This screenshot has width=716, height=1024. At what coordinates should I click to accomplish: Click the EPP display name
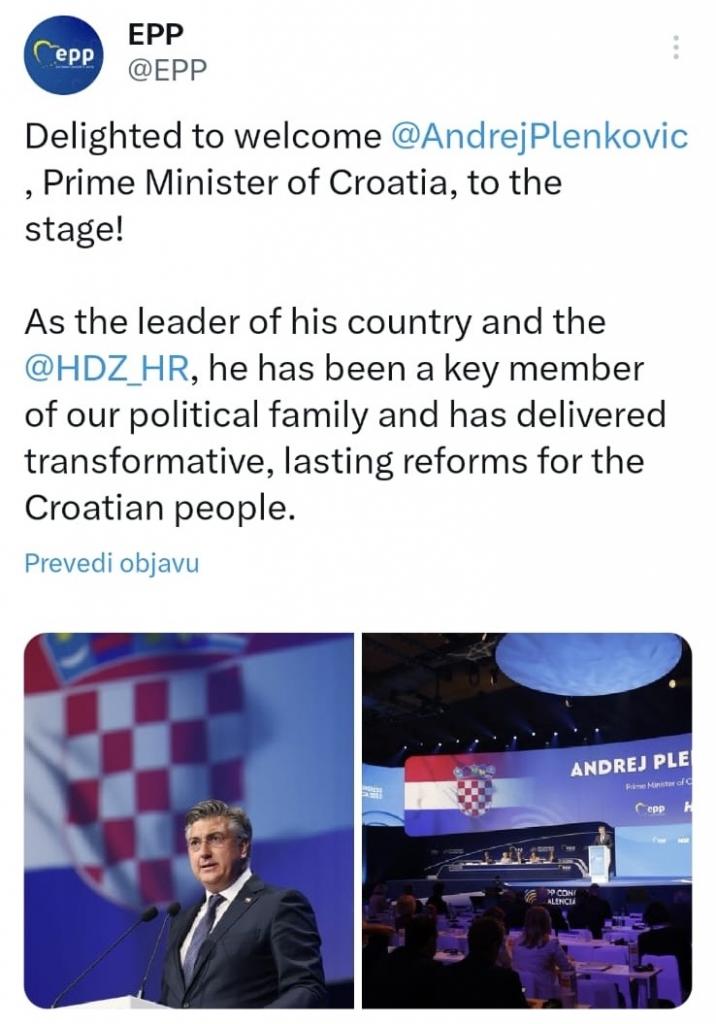(x=155, y=34)
